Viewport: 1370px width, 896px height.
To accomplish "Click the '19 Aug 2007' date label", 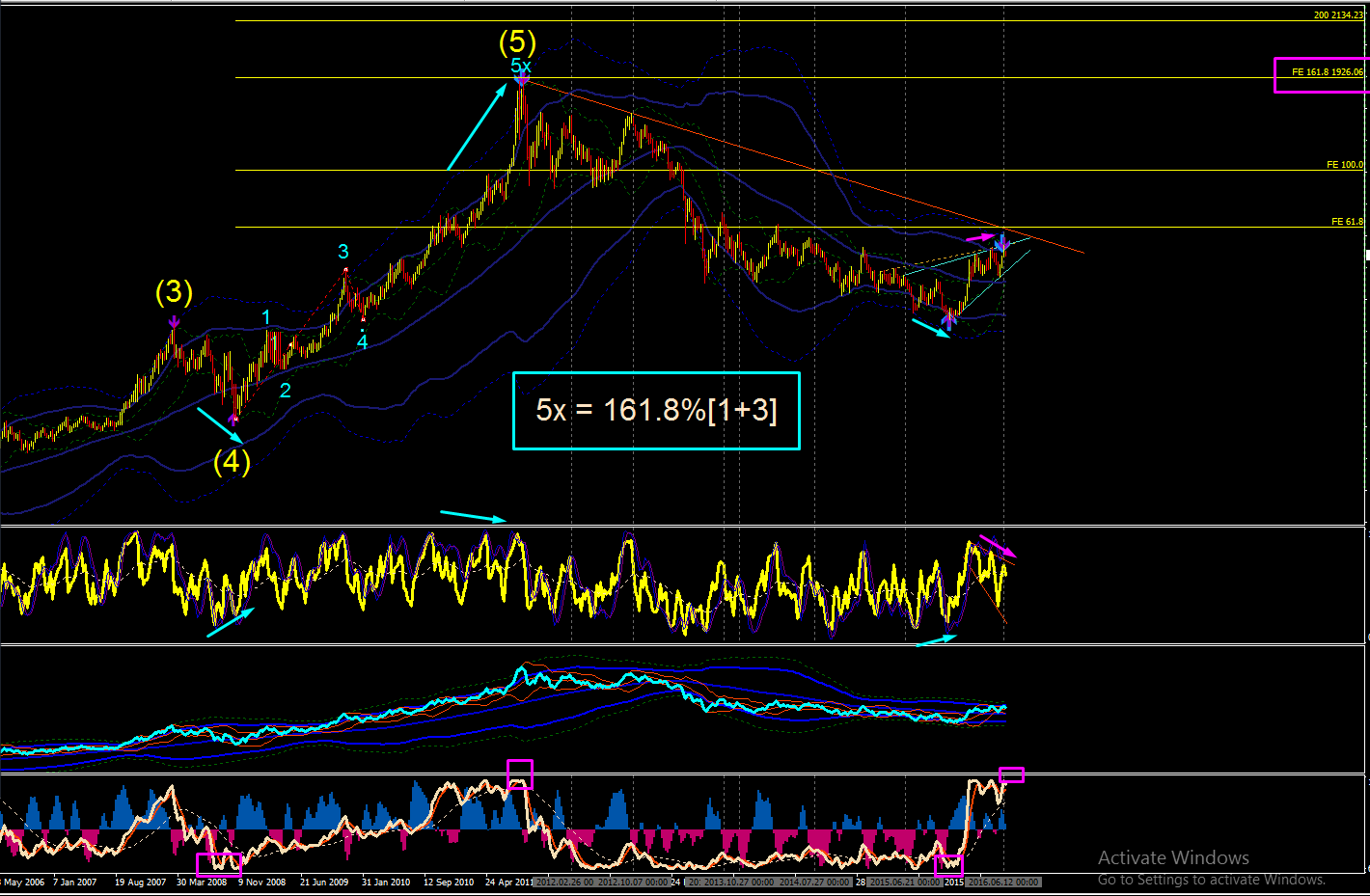I will [140, 882].
